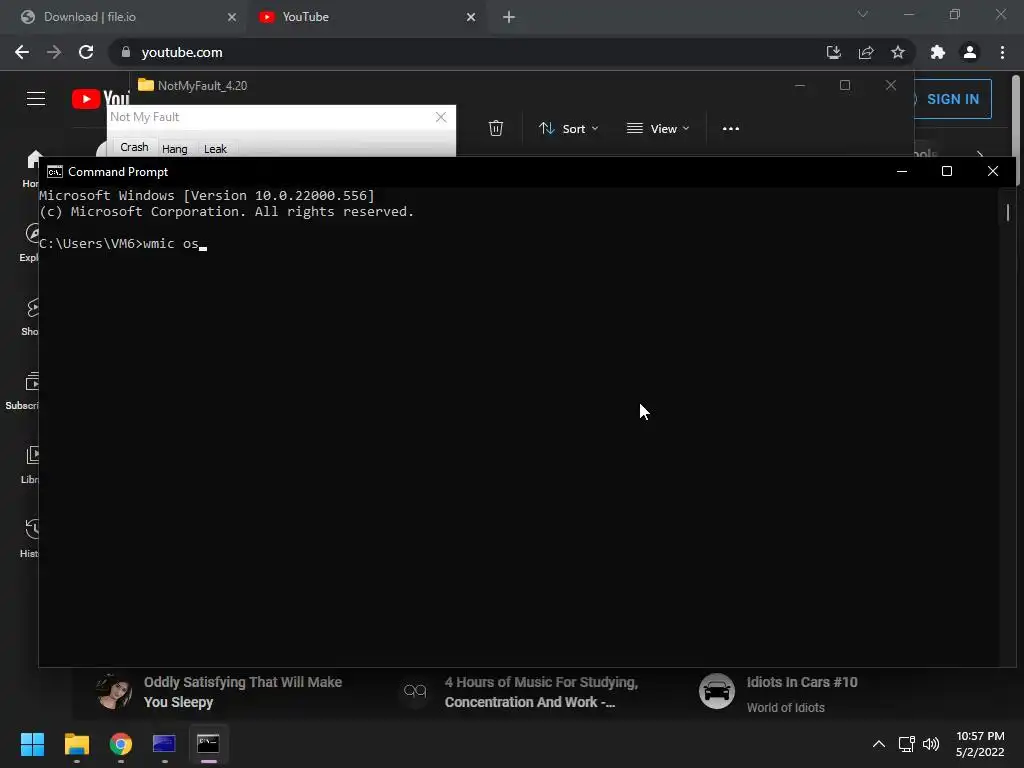Image resolution: width=1024 pixels, height=768 pixels.
Task: Click YouTube SIGN IN button
Action: [952, 99]
